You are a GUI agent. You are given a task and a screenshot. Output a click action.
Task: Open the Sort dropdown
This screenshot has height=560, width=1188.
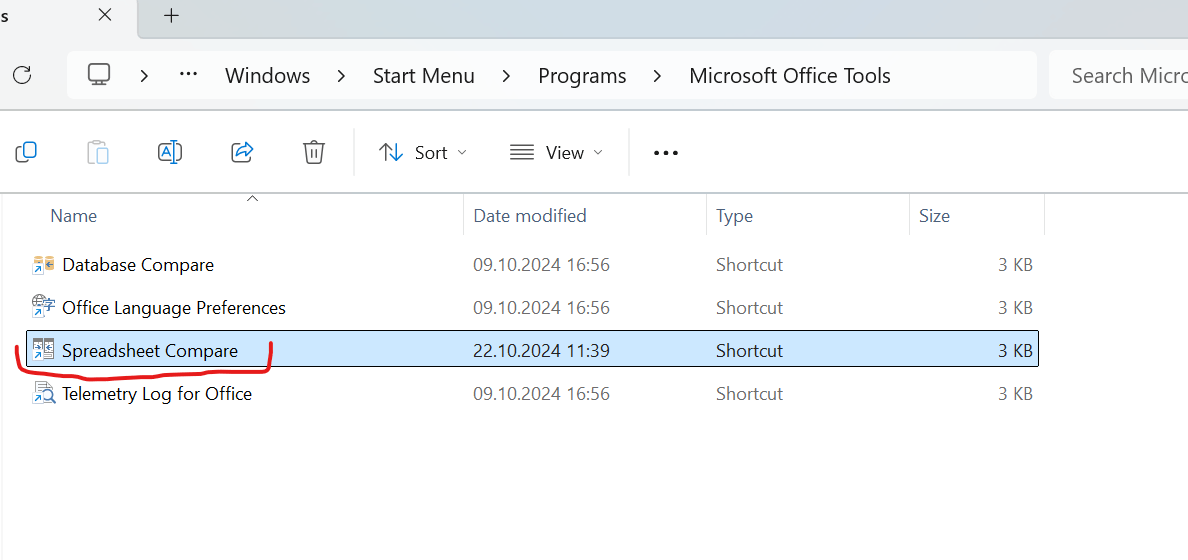click(x=423, y=152)
